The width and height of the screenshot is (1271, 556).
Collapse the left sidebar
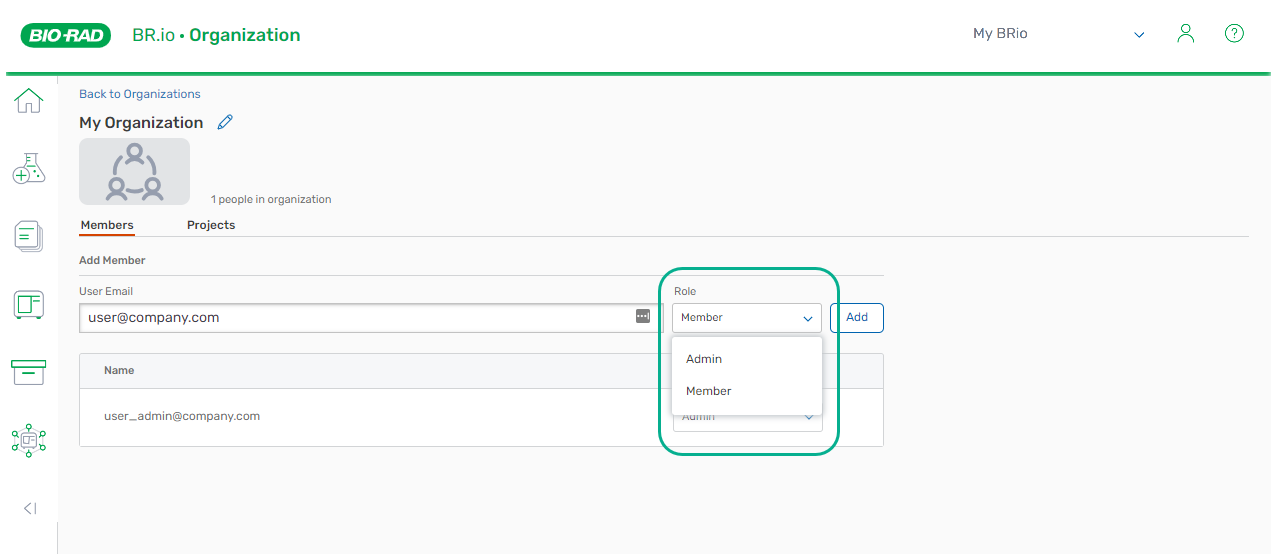[30, 508]
